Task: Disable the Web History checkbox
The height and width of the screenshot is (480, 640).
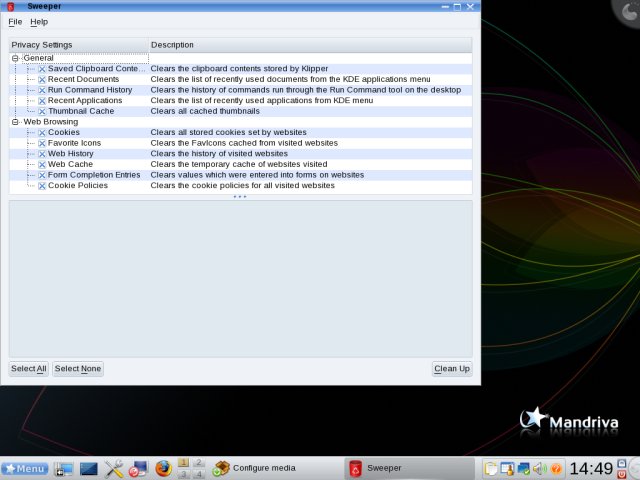Action: coord(42,154)
